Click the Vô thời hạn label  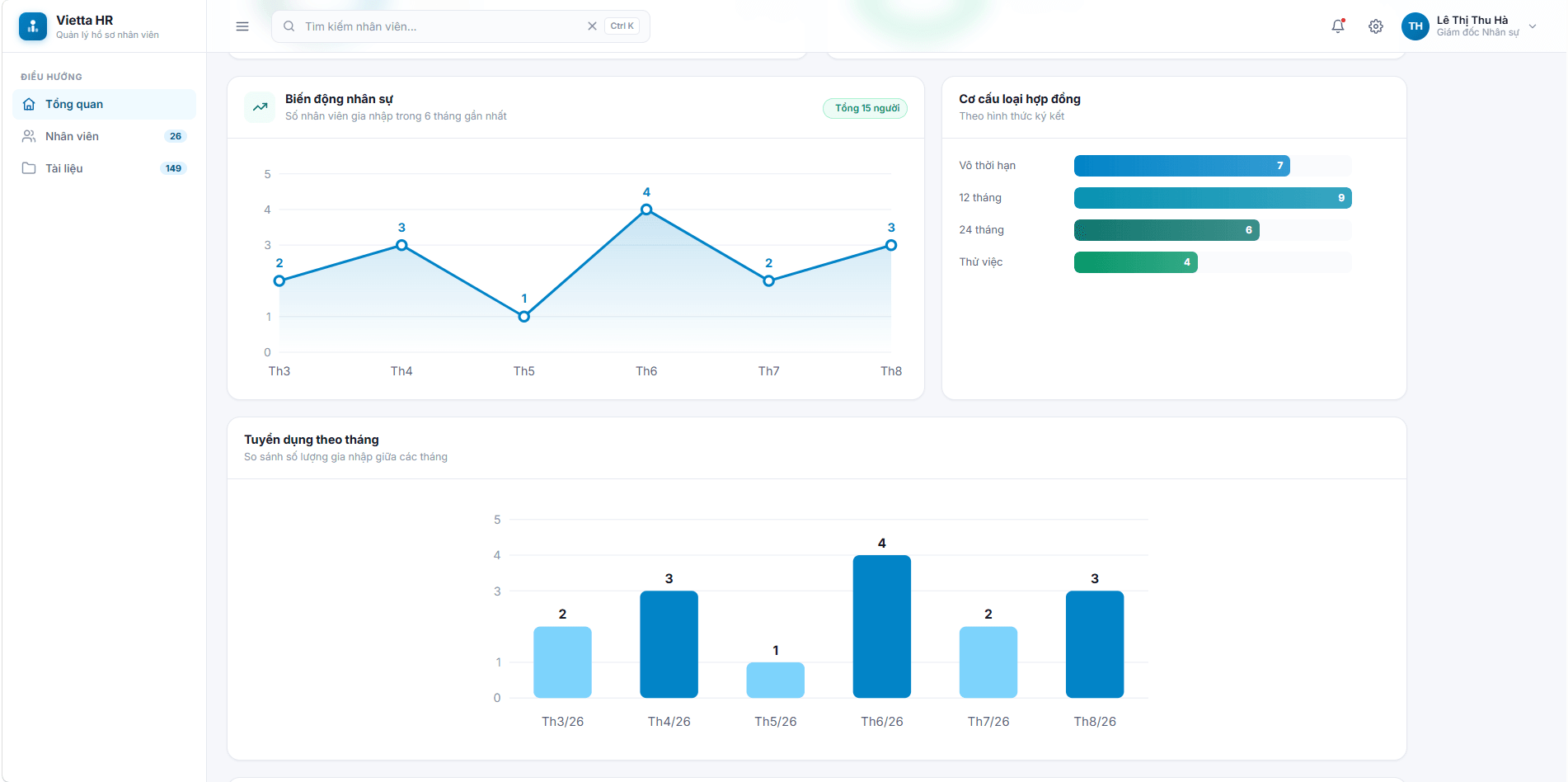click(987, 166)
